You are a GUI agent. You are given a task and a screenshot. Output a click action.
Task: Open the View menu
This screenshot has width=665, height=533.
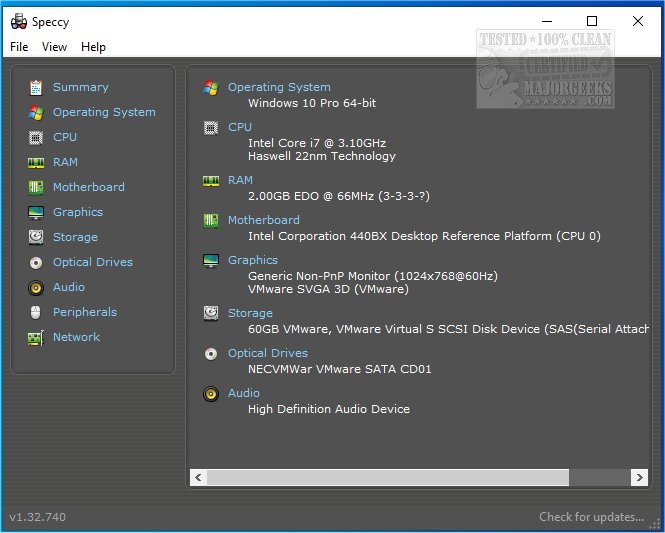[x=54, y=47]
